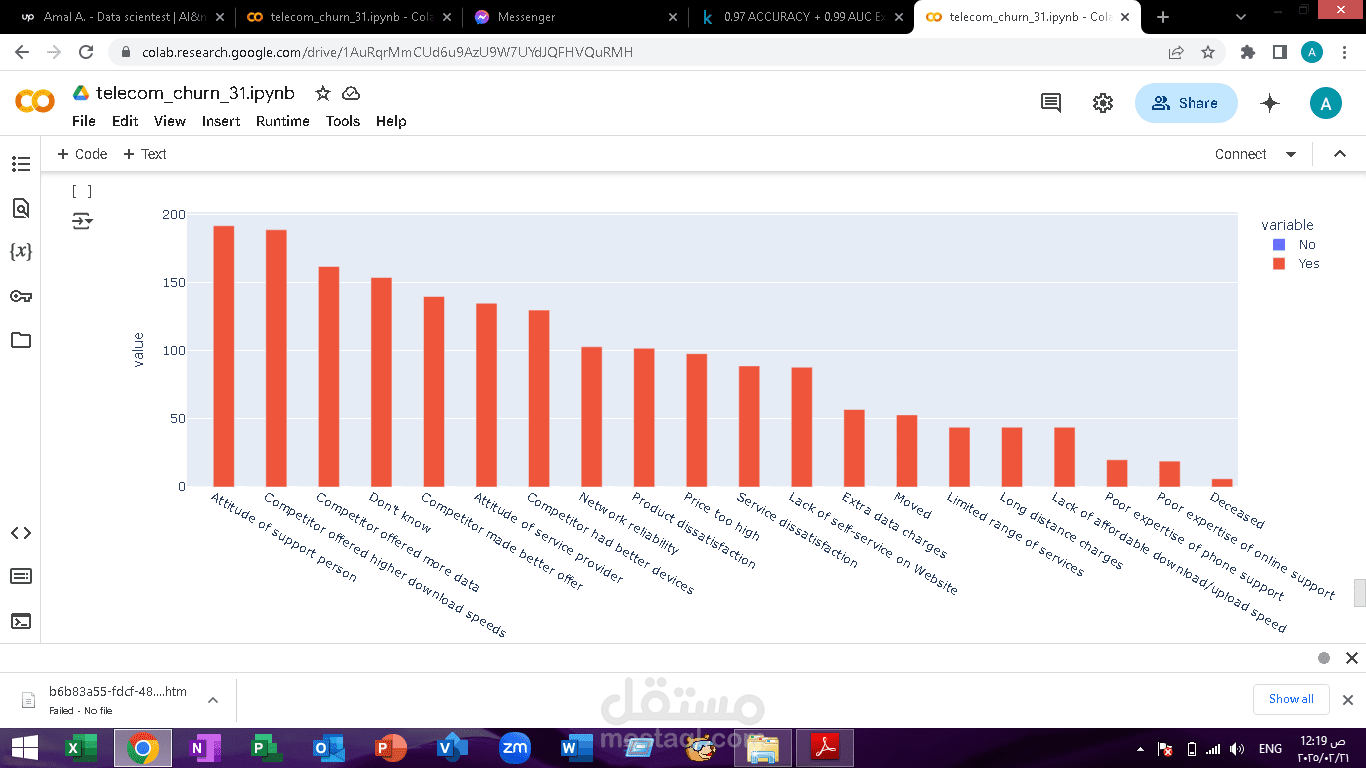The width and height of the screenshot is (1366, 768).
Task: Open the Chrome menu with three dots
Action: [x=1344, y=52]
